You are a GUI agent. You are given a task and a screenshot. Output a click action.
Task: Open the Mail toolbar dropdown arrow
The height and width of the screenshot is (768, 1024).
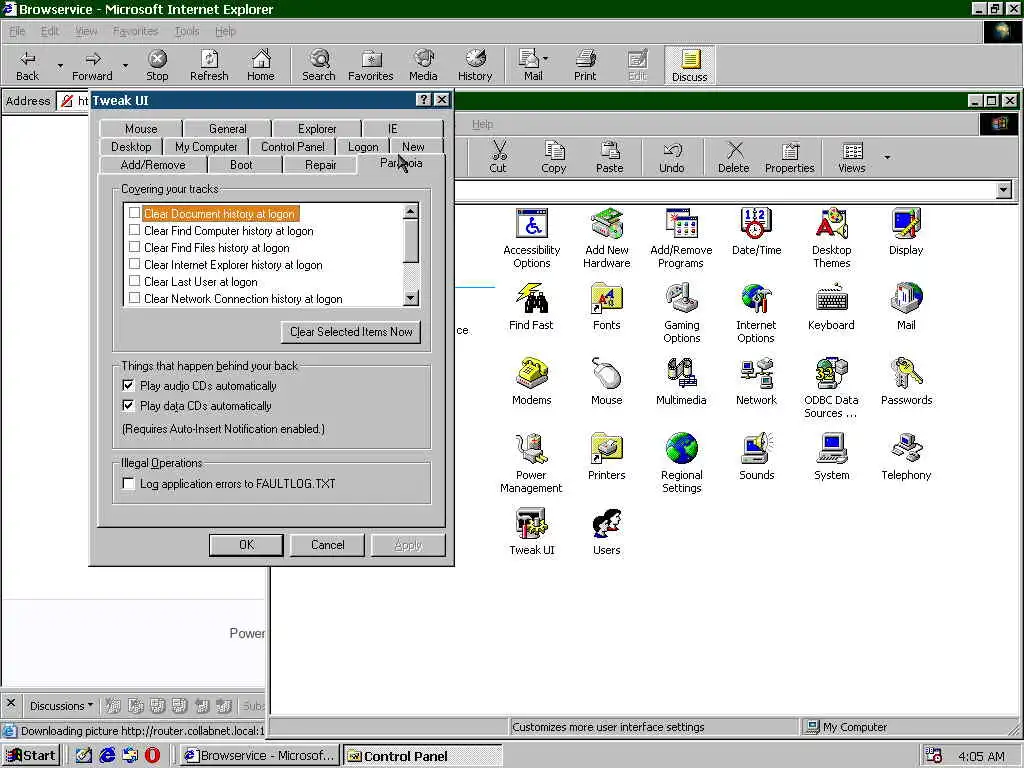[545, 59]
